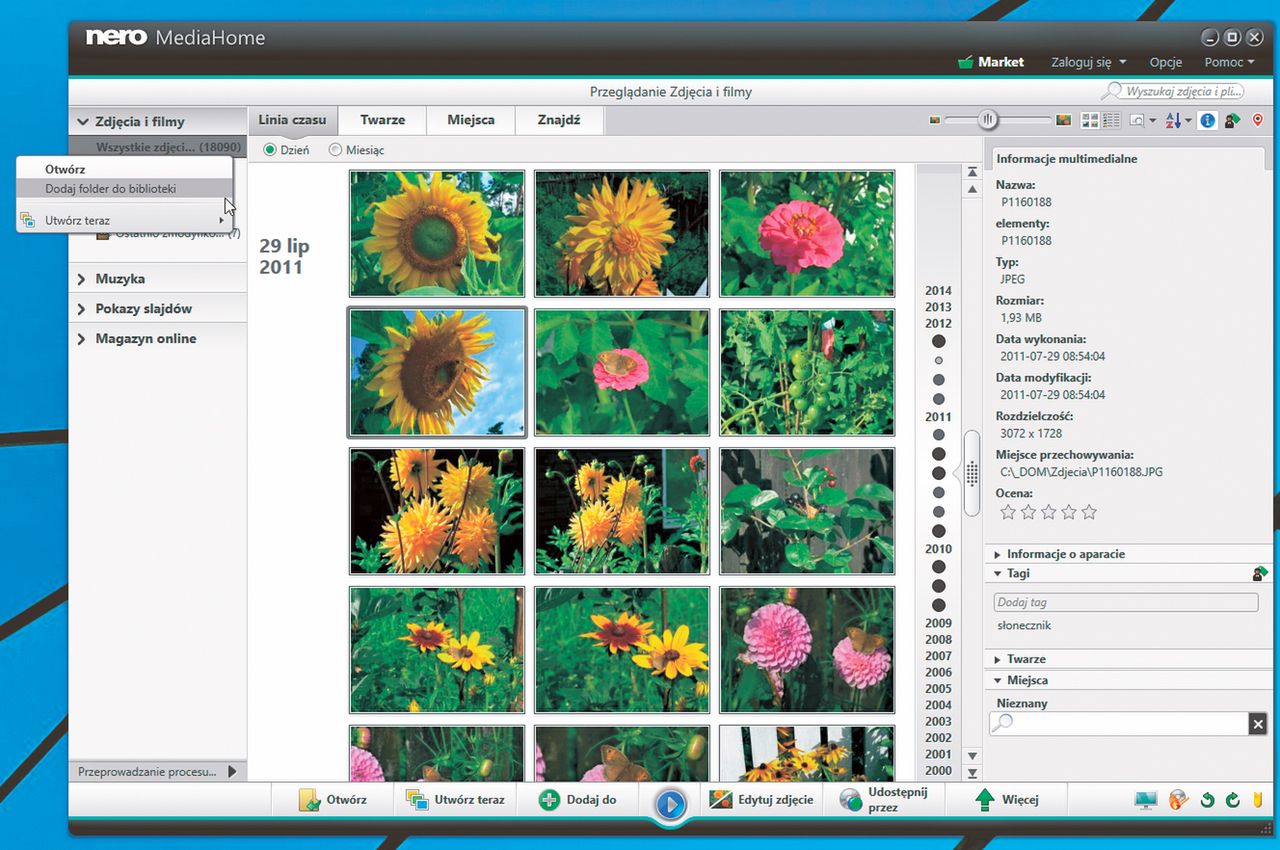Viewport: 1280px width, 850px height.
Task: Click the small thumbnail size icon left of slider
Action: point(935,120)
